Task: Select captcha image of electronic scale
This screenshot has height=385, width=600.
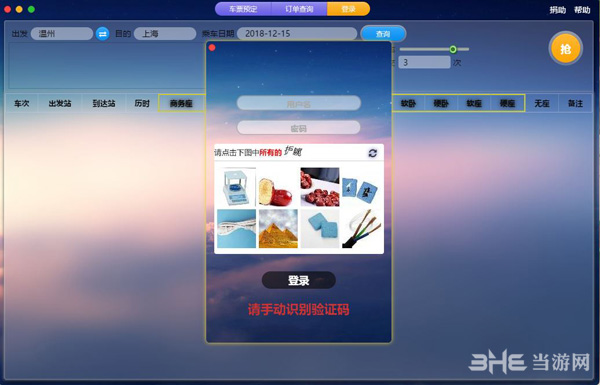Action: click(x=236, y=187)
